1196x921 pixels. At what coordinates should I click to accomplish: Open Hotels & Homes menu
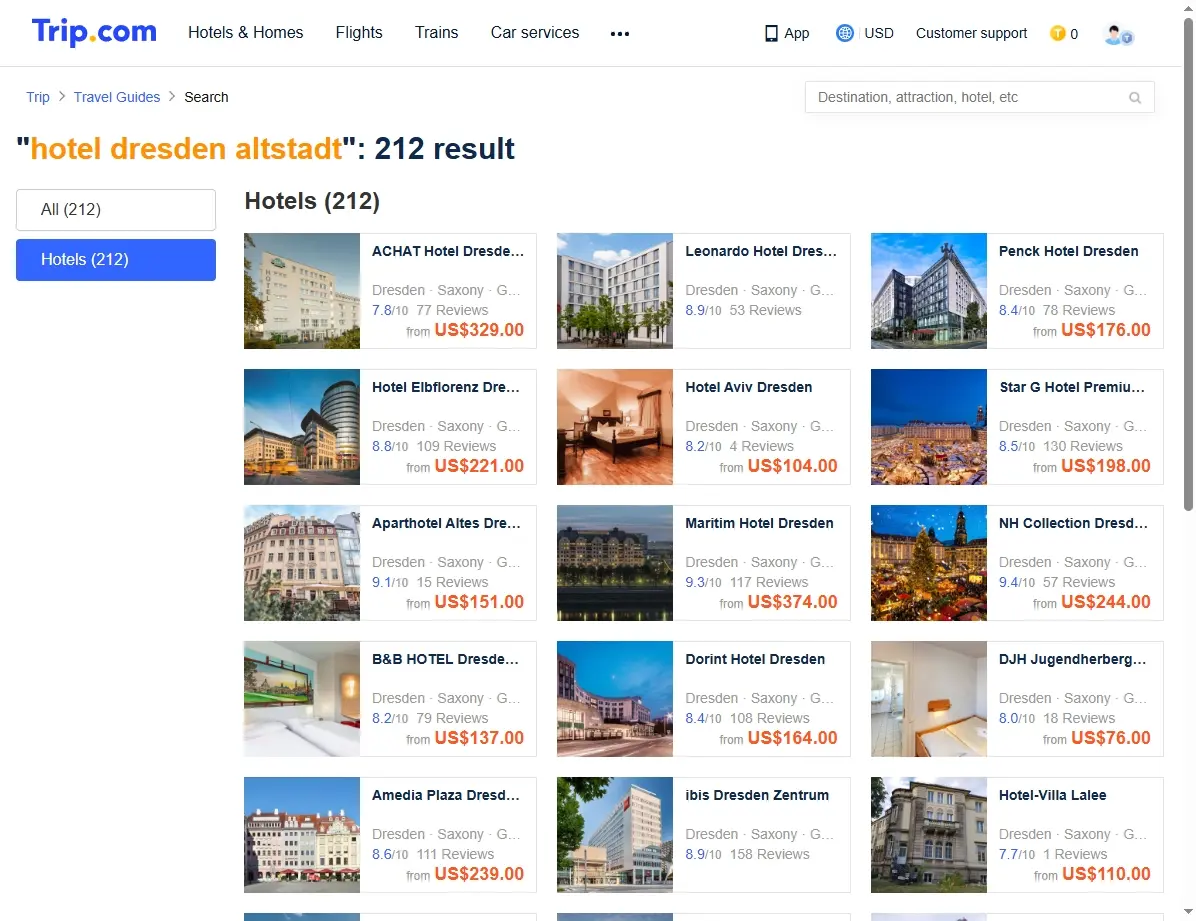click(246, 33)
